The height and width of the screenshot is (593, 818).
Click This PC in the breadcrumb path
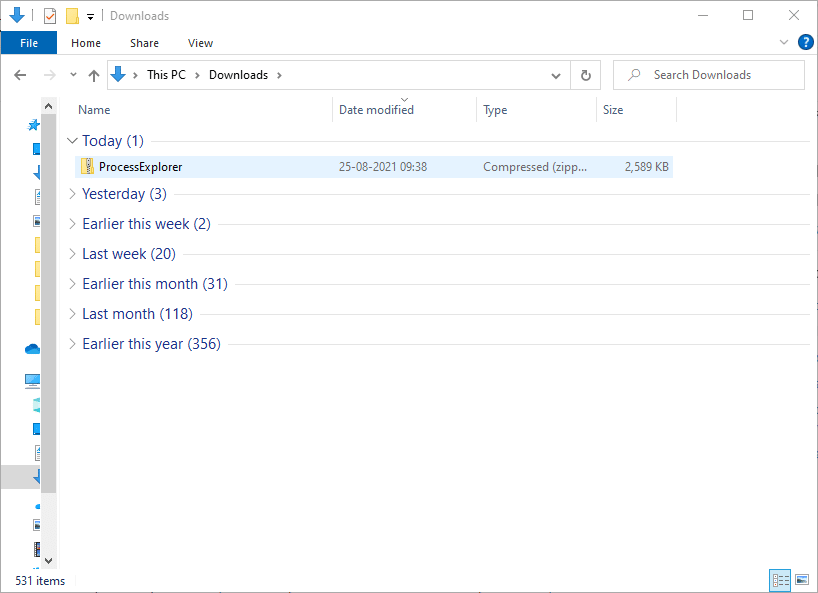point(166,75)
